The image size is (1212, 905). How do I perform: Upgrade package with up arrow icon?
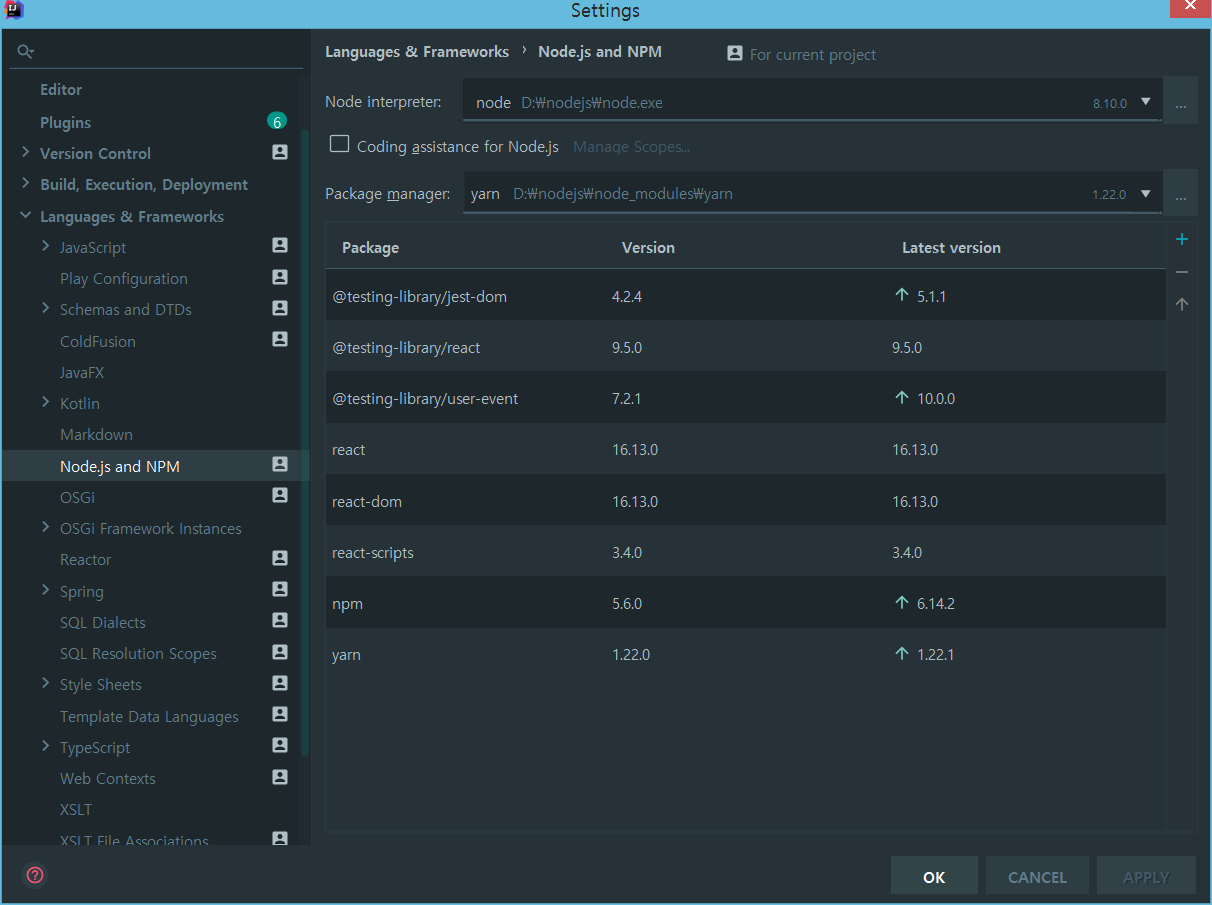(x=1182, y=304)
